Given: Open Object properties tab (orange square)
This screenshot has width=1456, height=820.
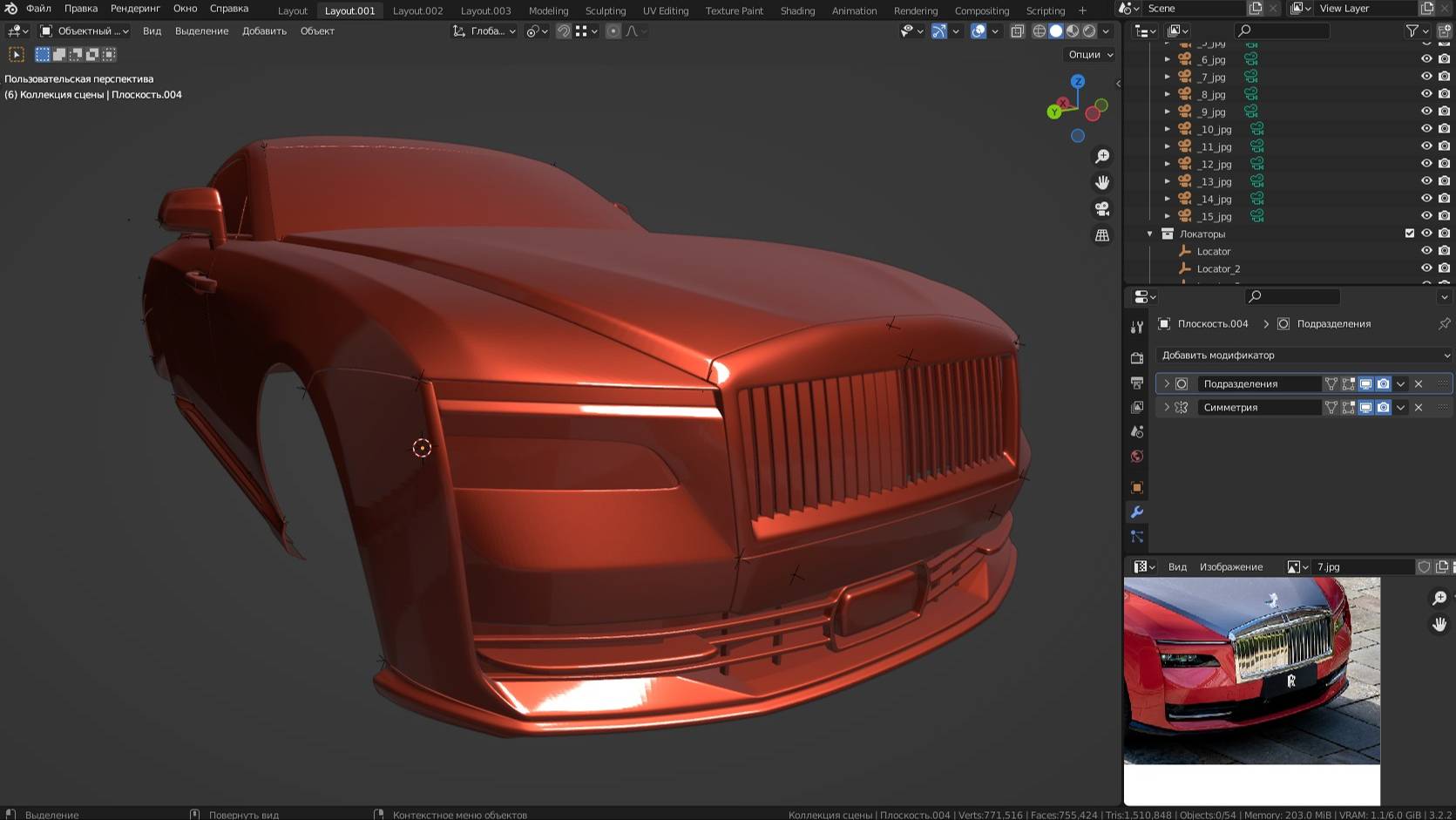Looking at the screenshot, I should [x=1137, y=487].
